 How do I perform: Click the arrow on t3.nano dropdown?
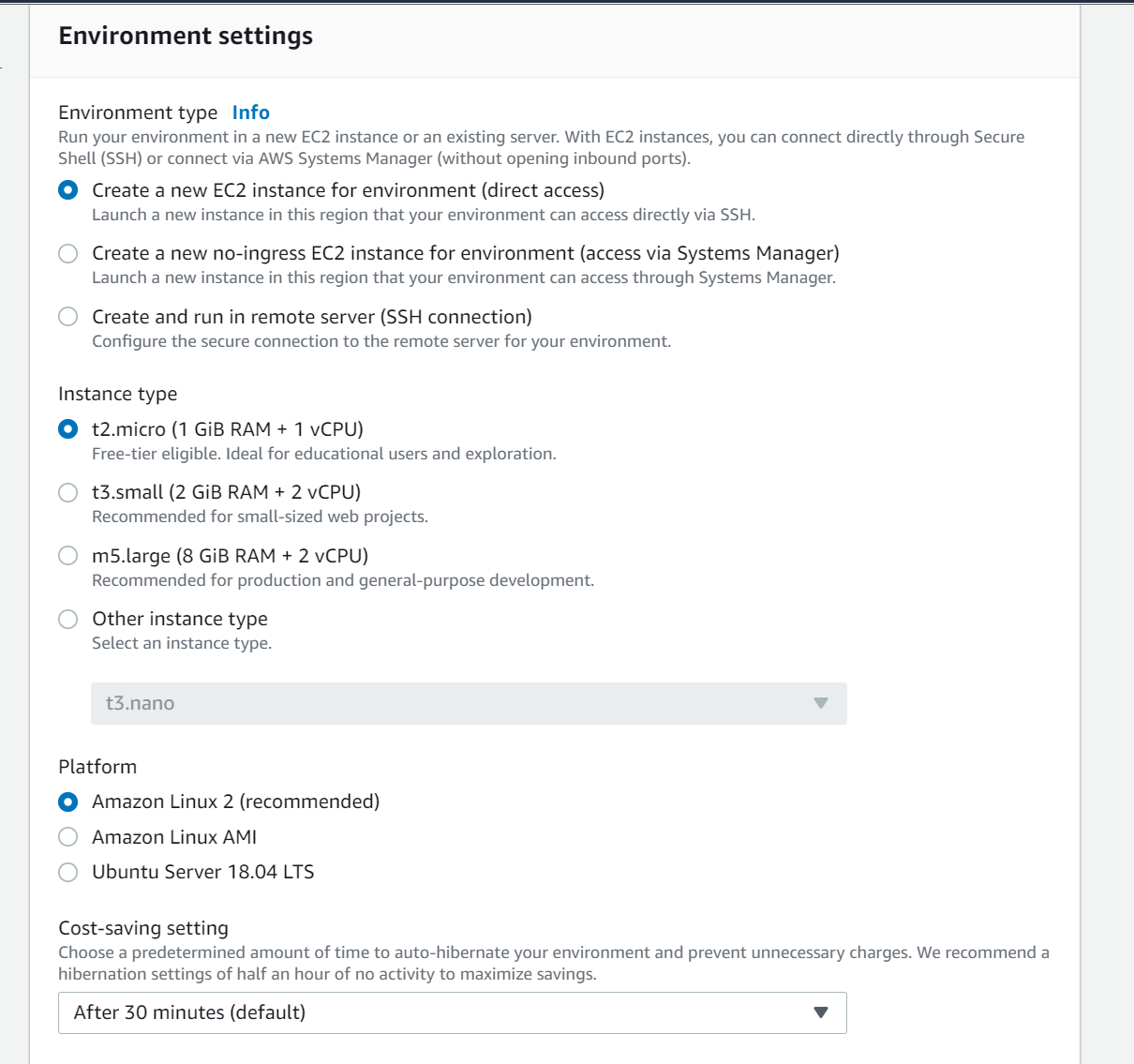click(821, 703)
